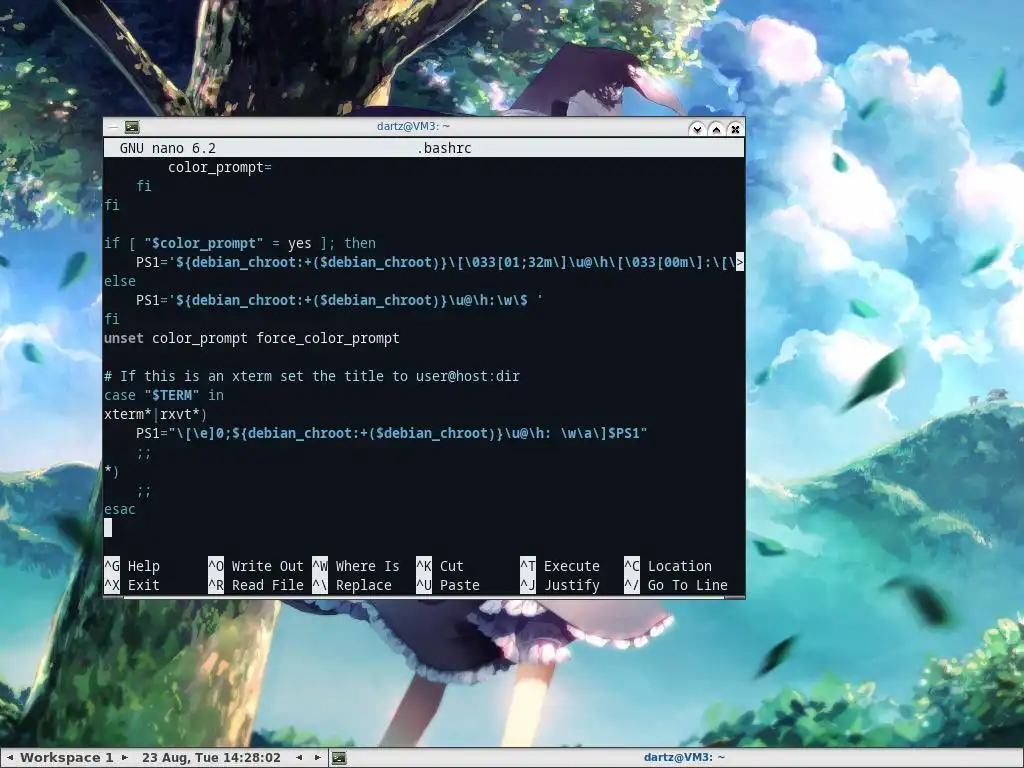Click the ^G Help shortcut
The height and width of the screenshot is (768, 1024).
pos(132,566)
